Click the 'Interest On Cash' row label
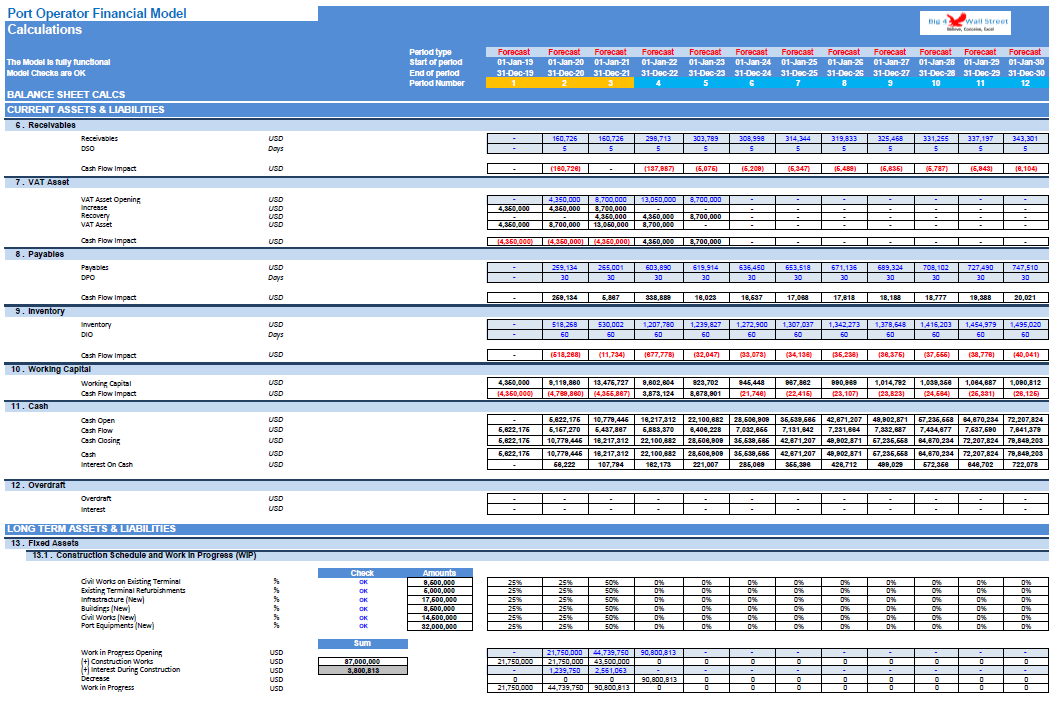1058x704 pixels. (x=107, y=464)
